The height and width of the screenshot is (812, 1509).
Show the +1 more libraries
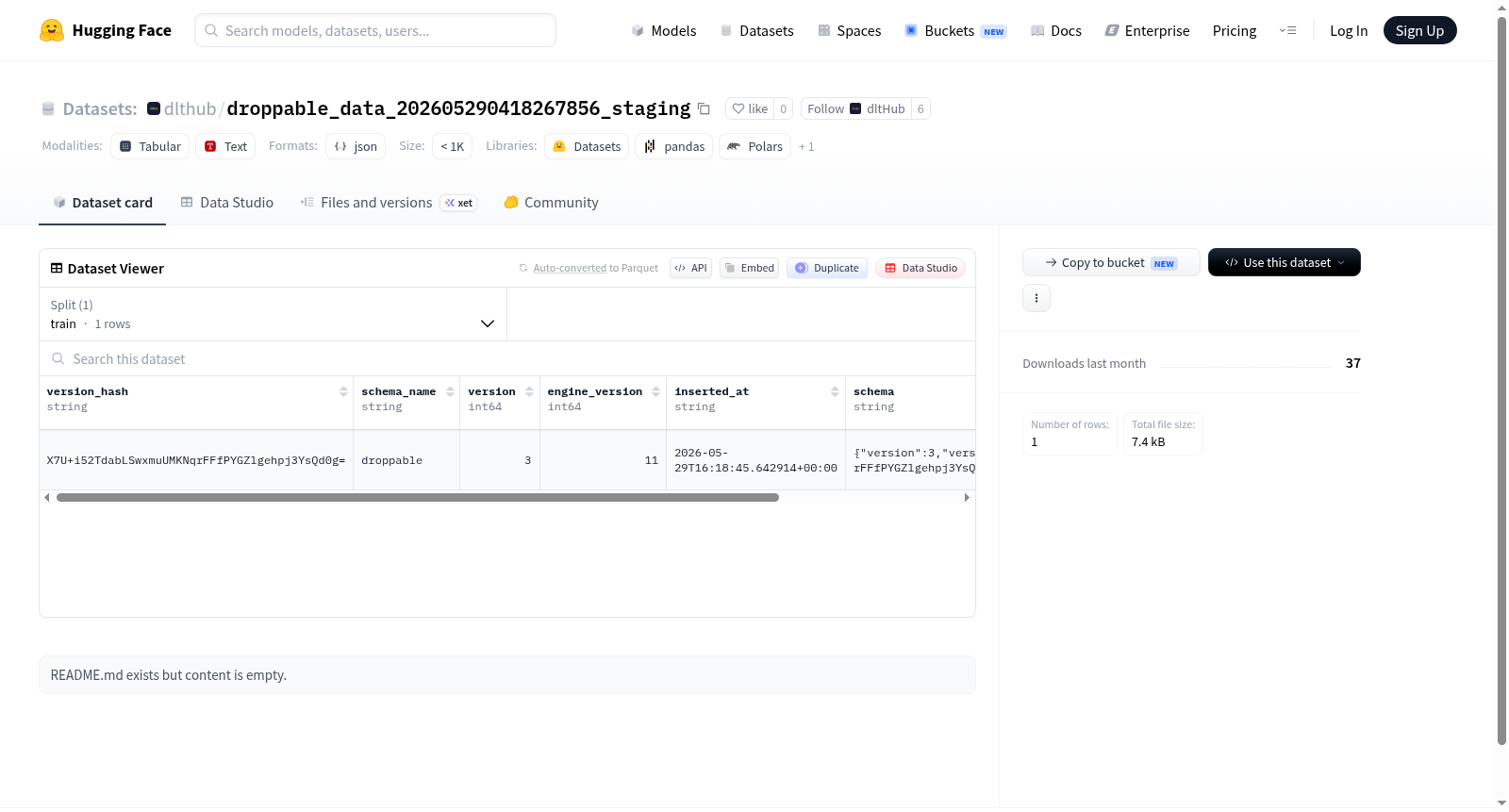806,146
